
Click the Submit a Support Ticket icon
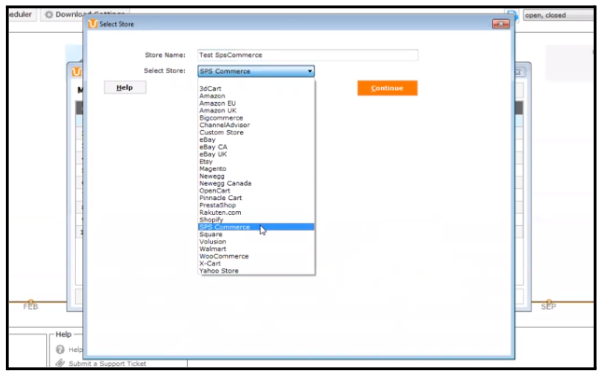pyautogui.click(x=60, y=363)
